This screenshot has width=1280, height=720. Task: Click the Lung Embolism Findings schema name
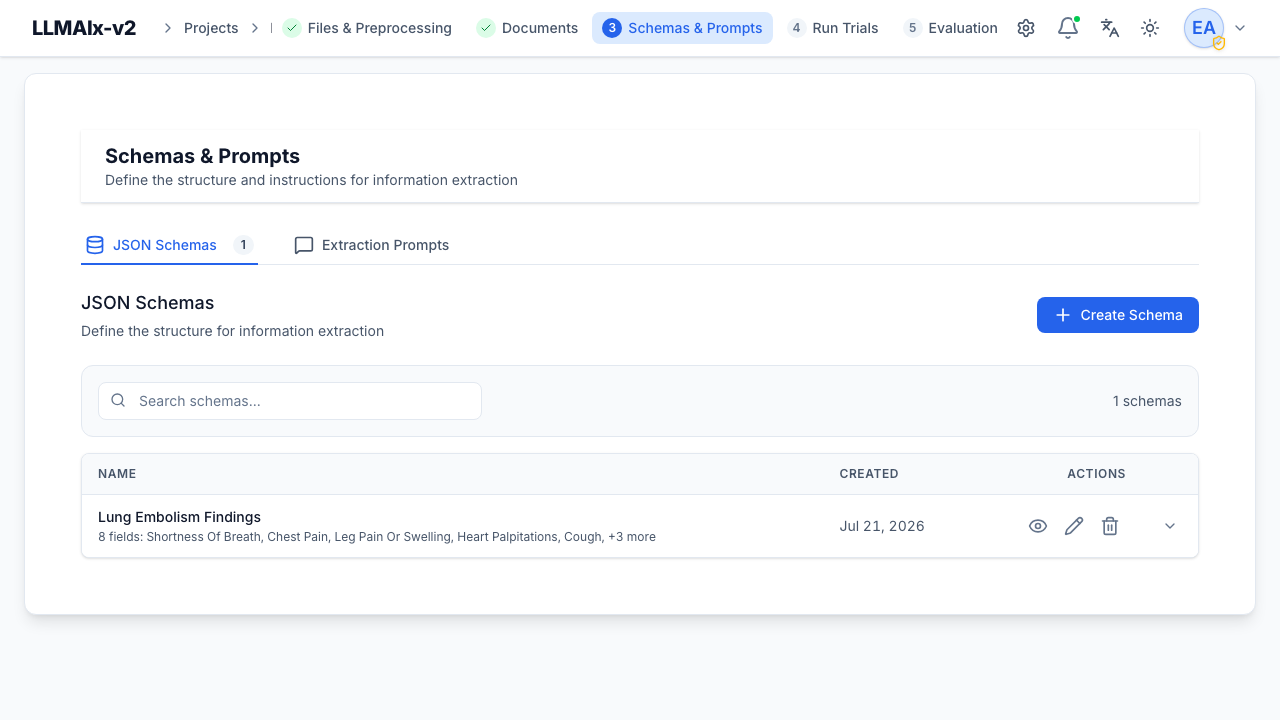coord(179,517)
